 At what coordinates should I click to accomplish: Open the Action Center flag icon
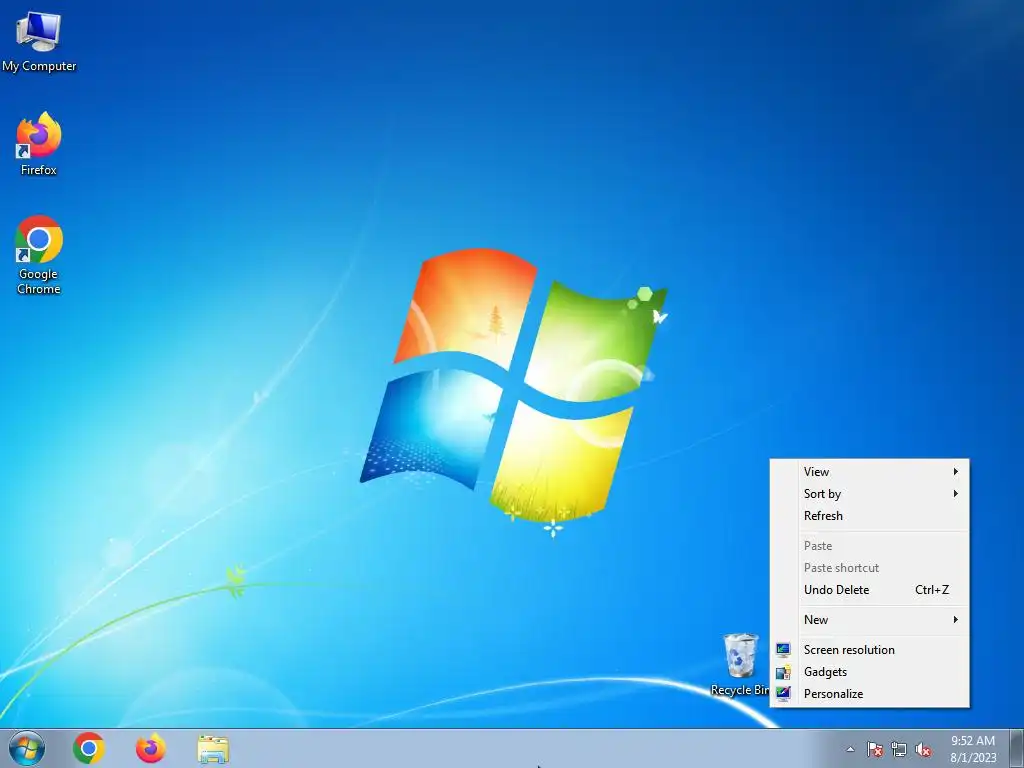point(874,749)
